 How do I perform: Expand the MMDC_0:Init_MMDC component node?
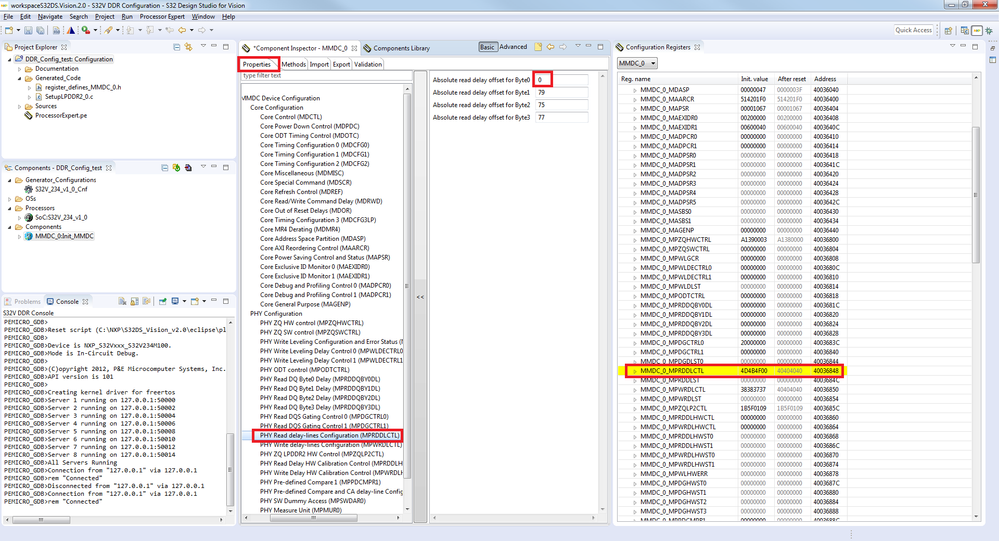(20, 236)
